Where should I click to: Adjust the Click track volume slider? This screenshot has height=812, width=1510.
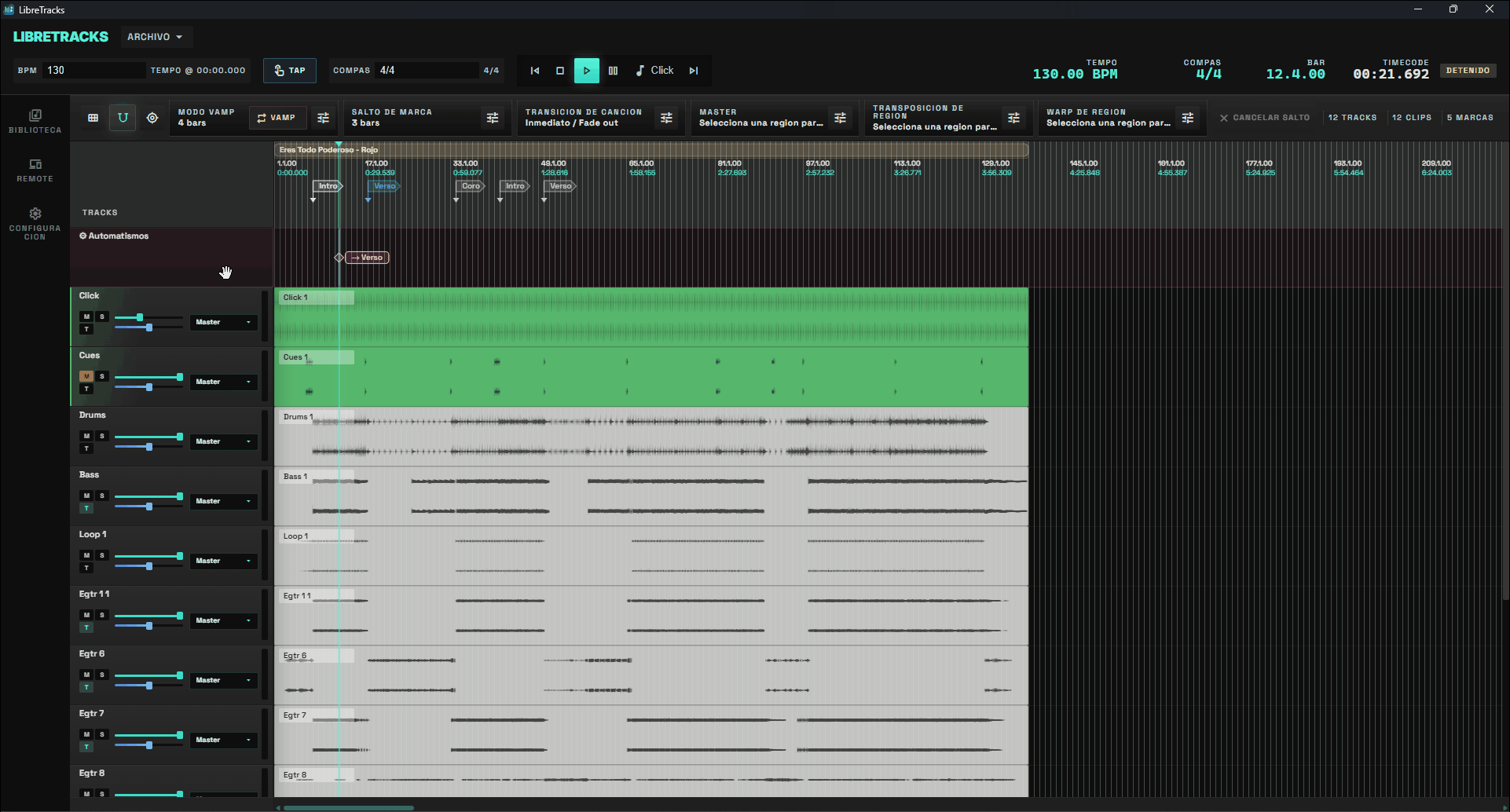pyautogui.click(x=148, y=317)
